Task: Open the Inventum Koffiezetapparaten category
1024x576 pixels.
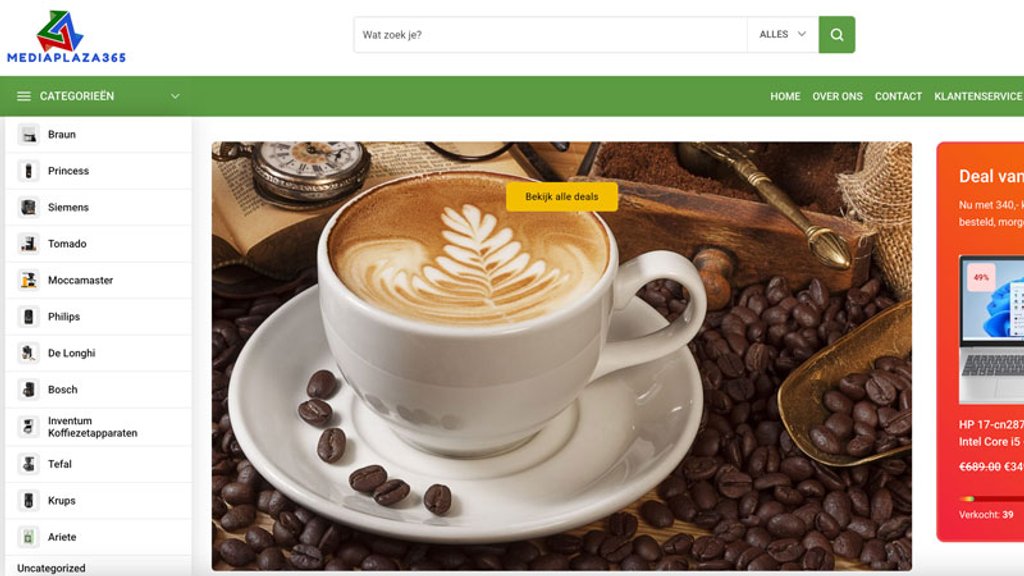Action: point(92,427)
